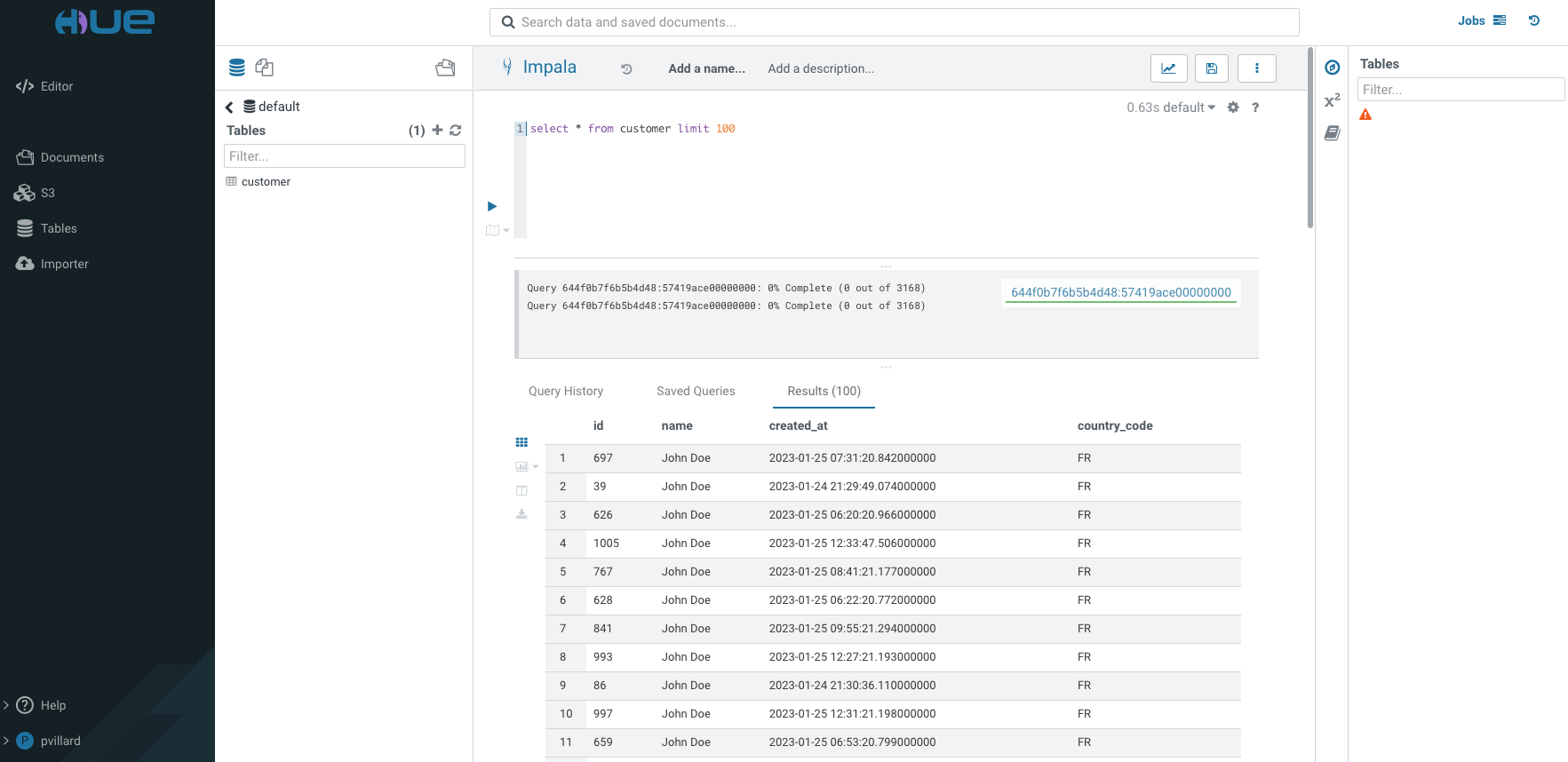Open the assistant compass icon in right panel
1568x762 pixels.
pyautogui.click(x=1332, y=67)
